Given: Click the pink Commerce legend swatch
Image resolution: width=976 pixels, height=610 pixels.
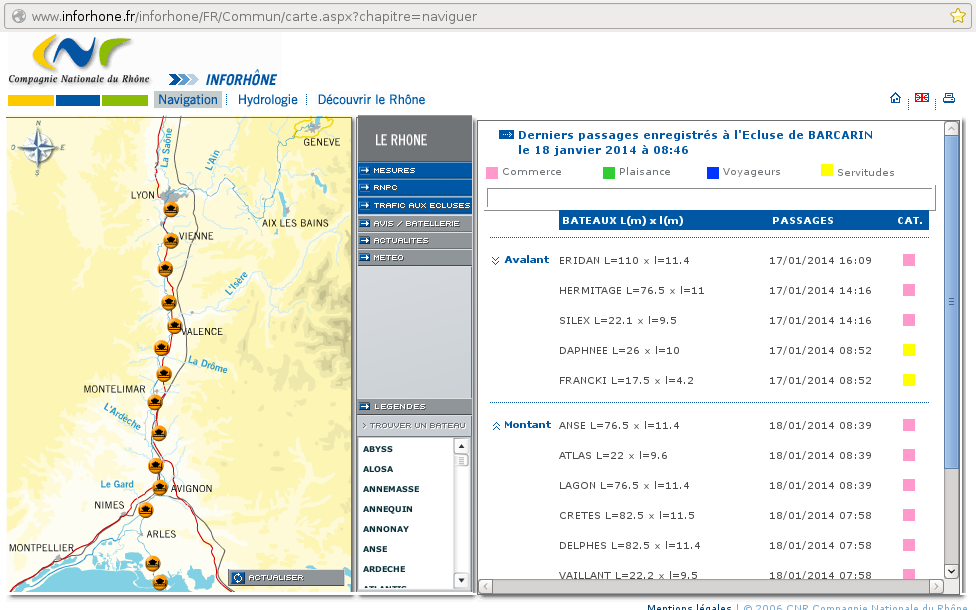Looking at the screenshot, I should point(492,172).
